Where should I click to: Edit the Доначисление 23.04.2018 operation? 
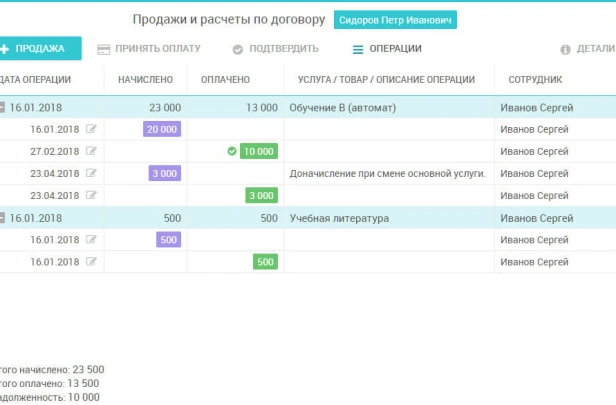[x=92, y=173]
